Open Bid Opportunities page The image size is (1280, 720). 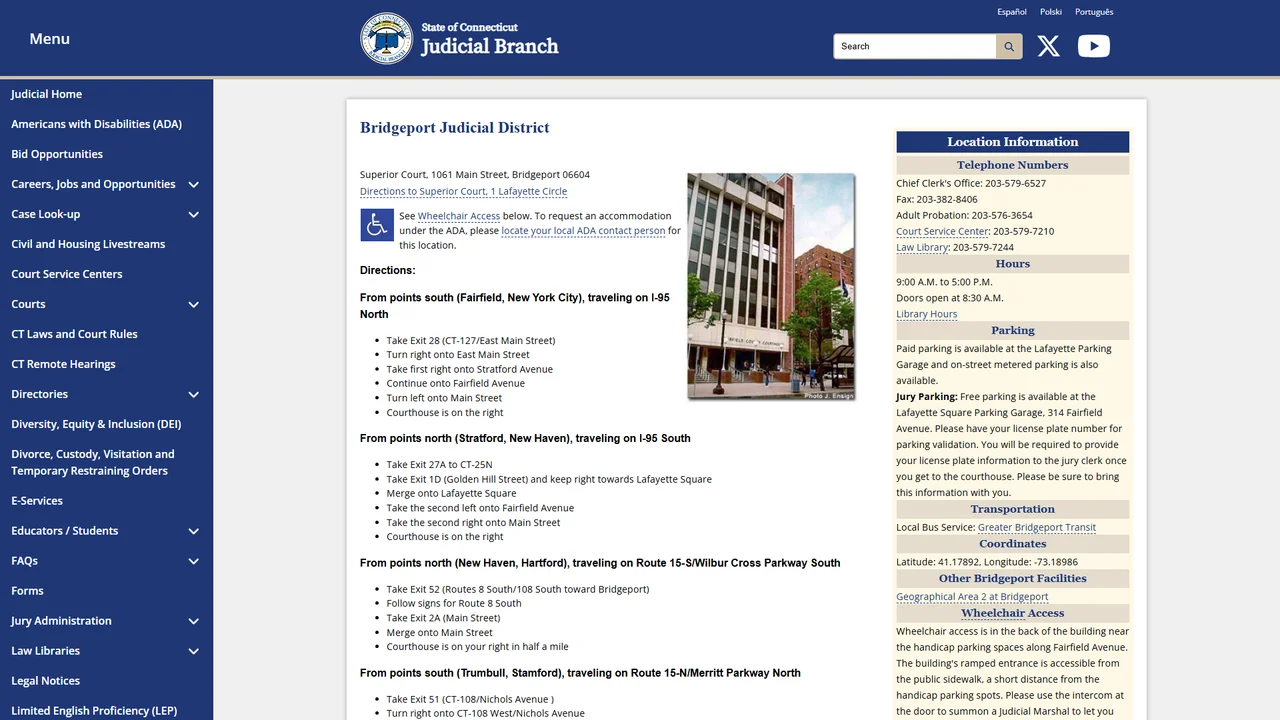point(57,154)
